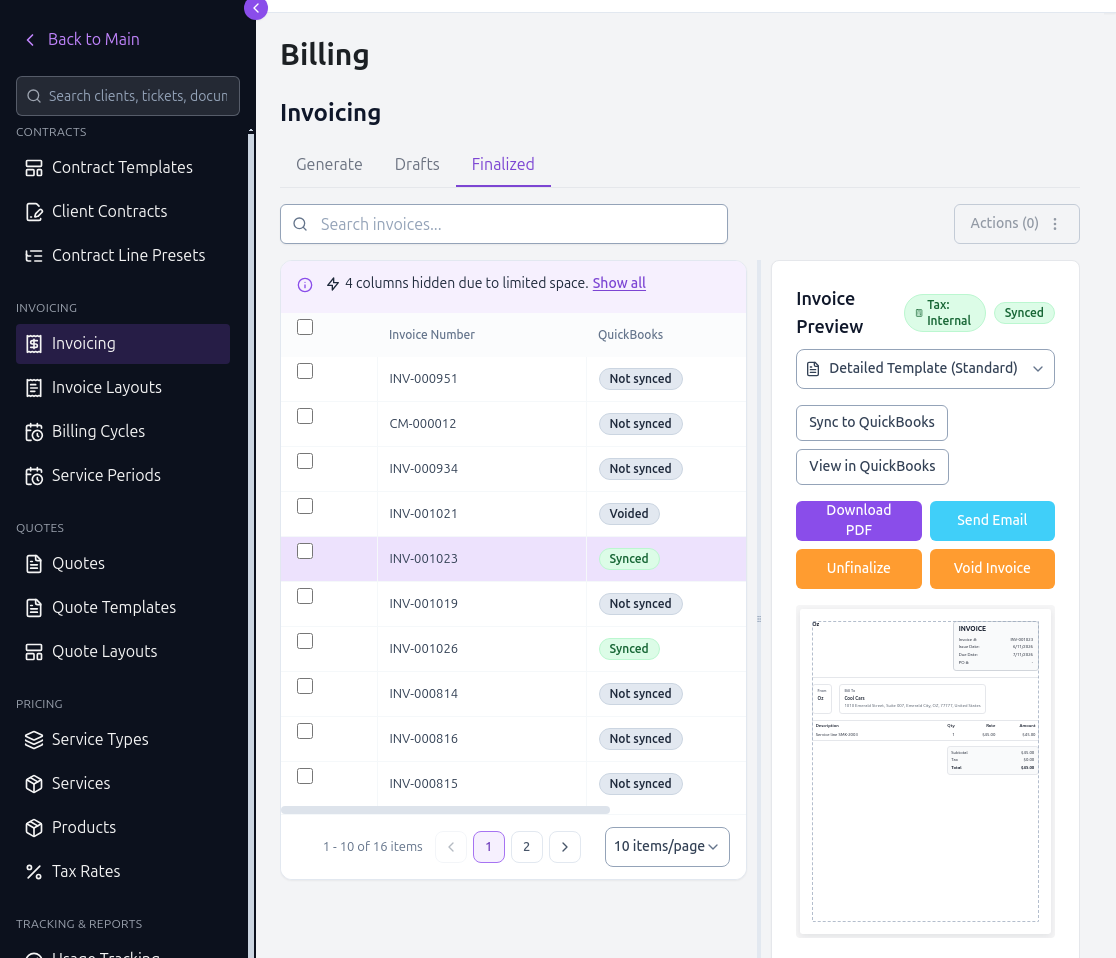Check the box for INV-001026
The image size is (1116, 958).
tap(305, 641)
